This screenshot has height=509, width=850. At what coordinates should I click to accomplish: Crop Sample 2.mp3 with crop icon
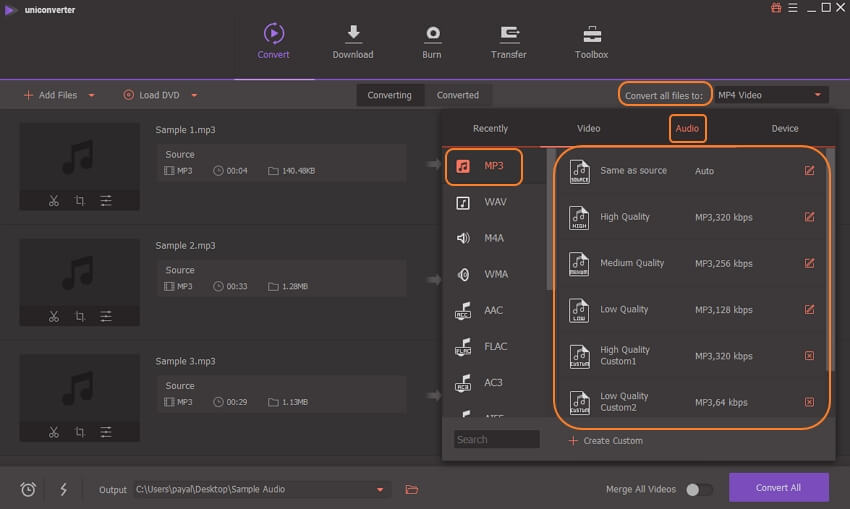(80, 316)
